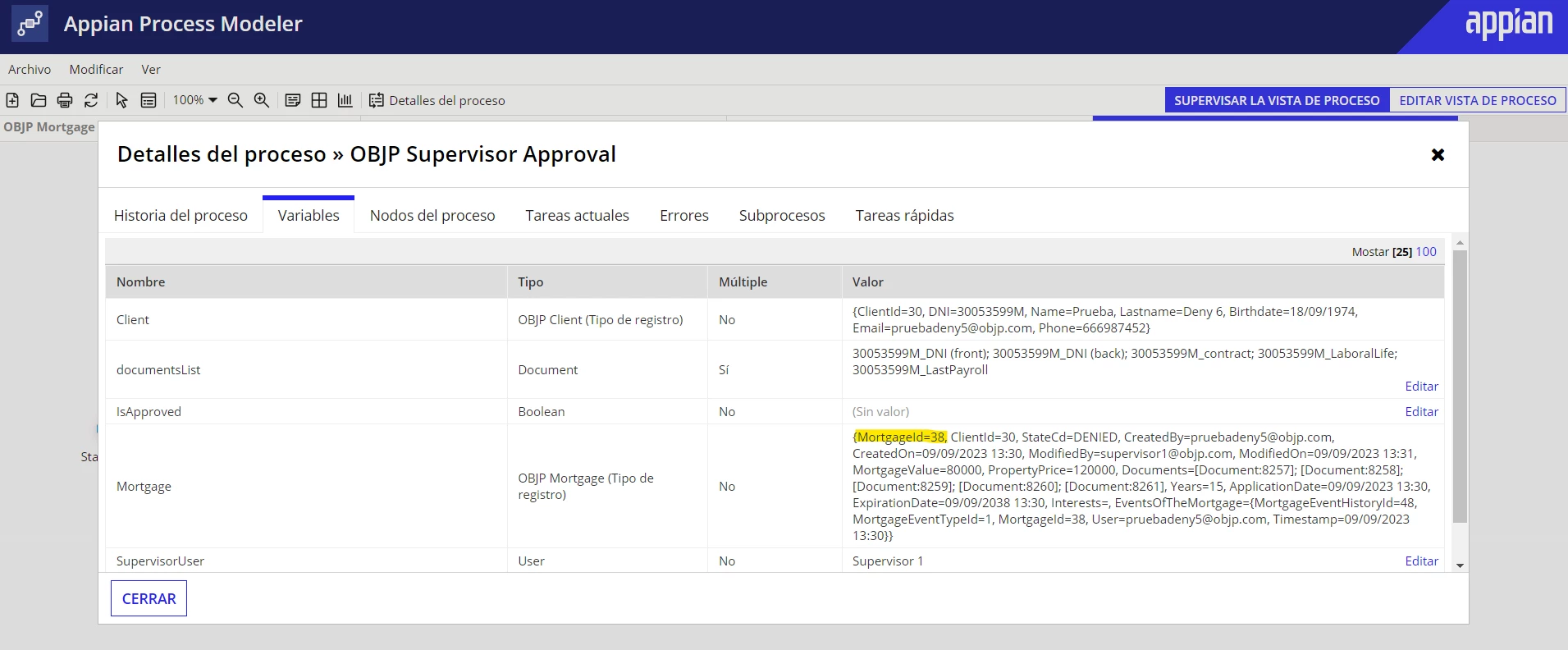Image resolution: width=1568 pixels, height=650 pixels.
Task: Click the scrollbar up arrow
Action: coord(1460,244)
